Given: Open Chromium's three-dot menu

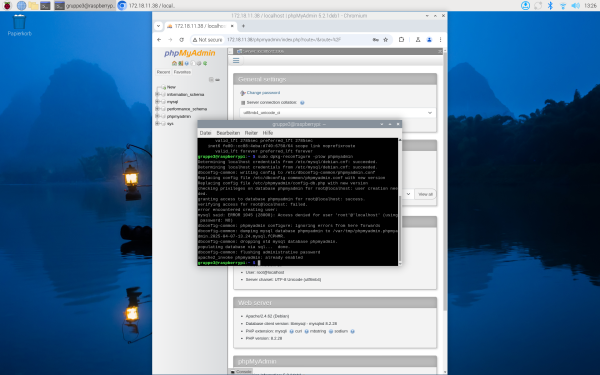Looking at the screenshot, I should tap(440, 39).
